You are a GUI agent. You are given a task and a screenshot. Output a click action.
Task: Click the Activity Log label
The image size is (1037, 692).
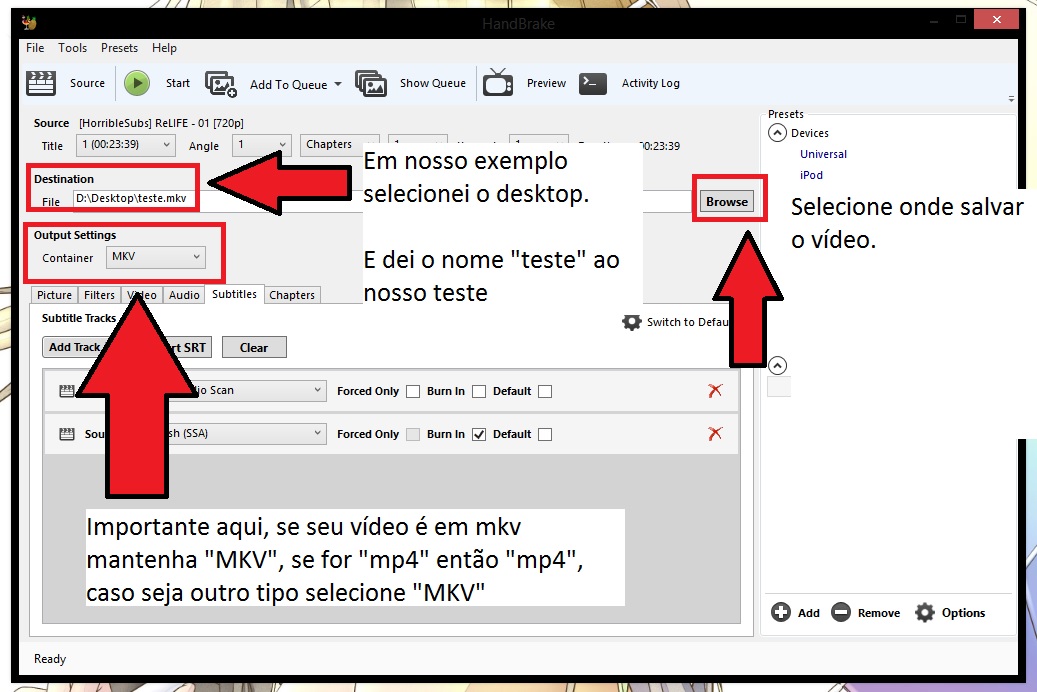(x=651, y=83)
